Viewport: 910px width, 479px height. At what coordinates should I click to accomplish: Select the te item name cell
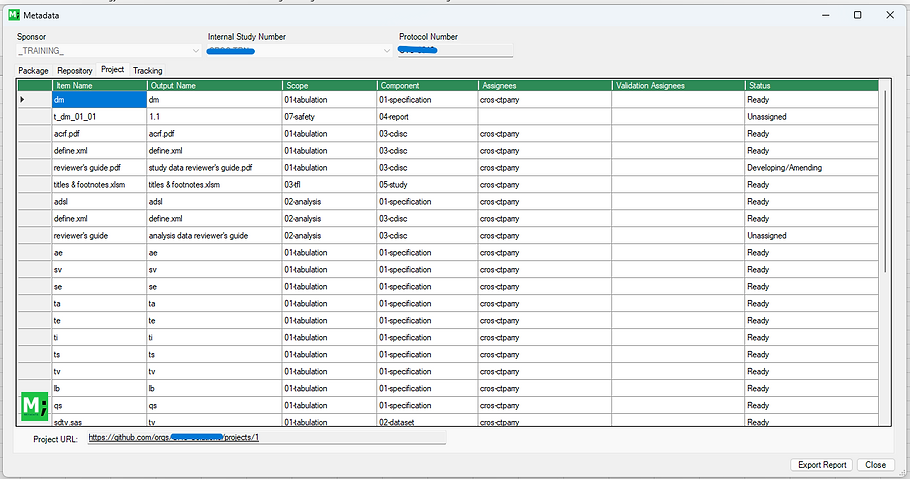point(99,320)
